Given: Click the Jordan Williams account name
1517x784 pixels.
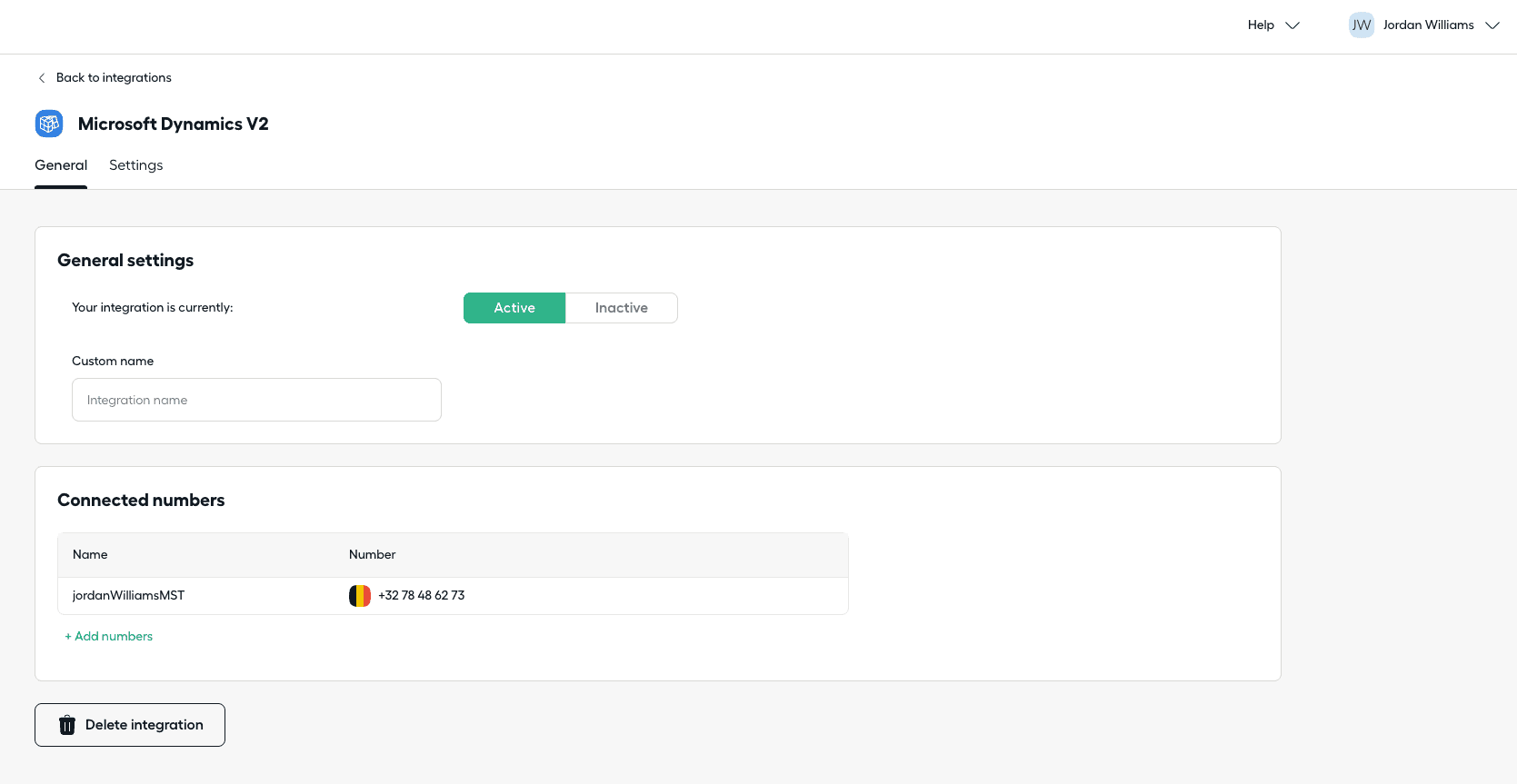Looking at the screenshot, I should click(x=1428, y=25).
